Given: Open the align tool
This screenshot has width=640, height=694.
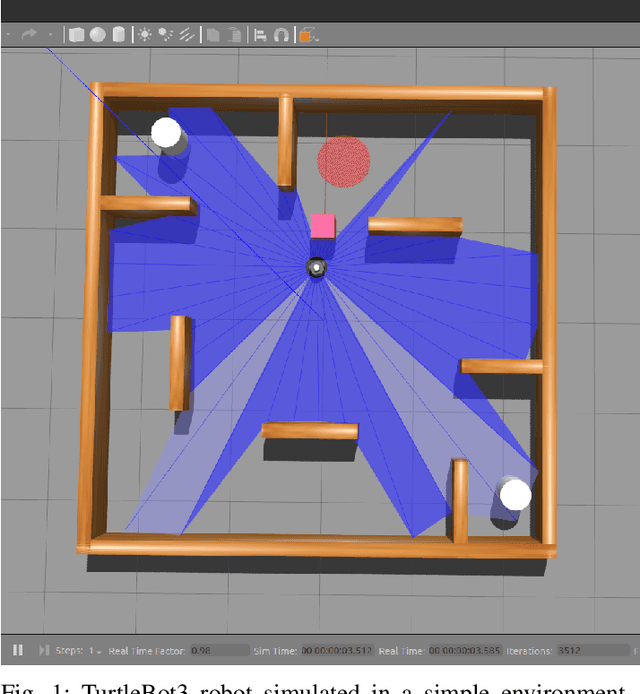Looking at the screenshot, I should point(260,35).
